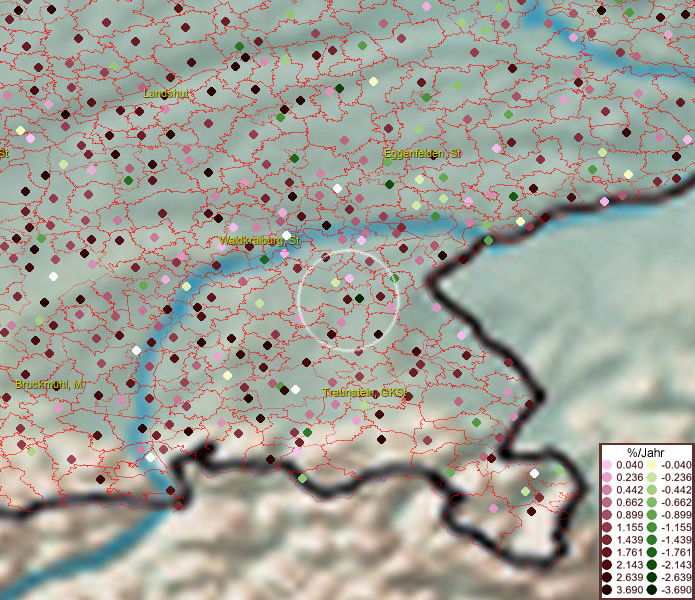Click the -0.236 legend value
This screenshot has width=695, height=600.
point(676,477)
